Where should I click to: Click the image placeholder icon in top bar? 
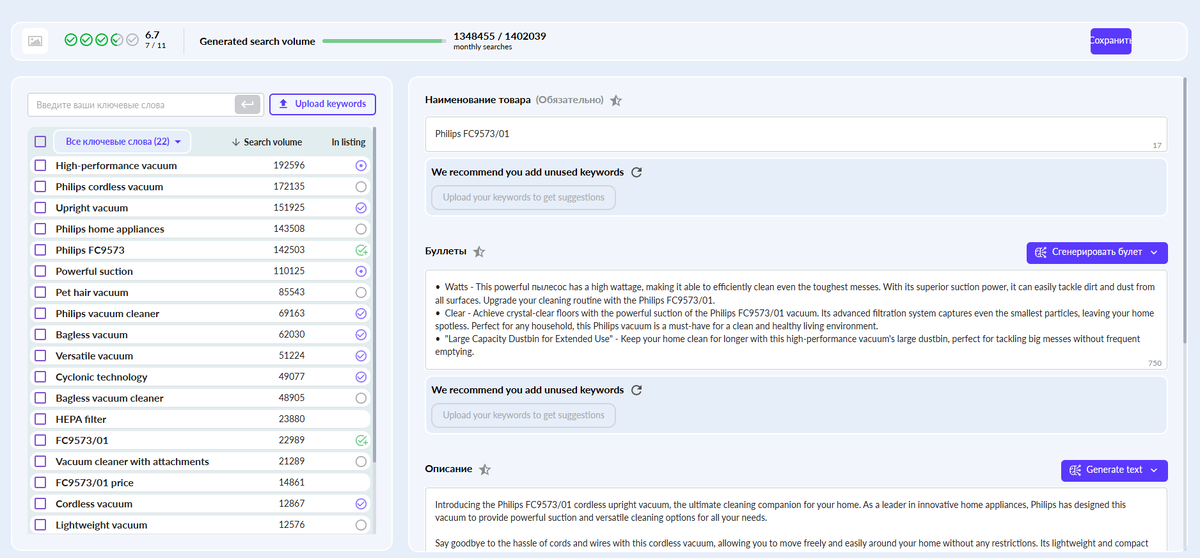point(35,41)
